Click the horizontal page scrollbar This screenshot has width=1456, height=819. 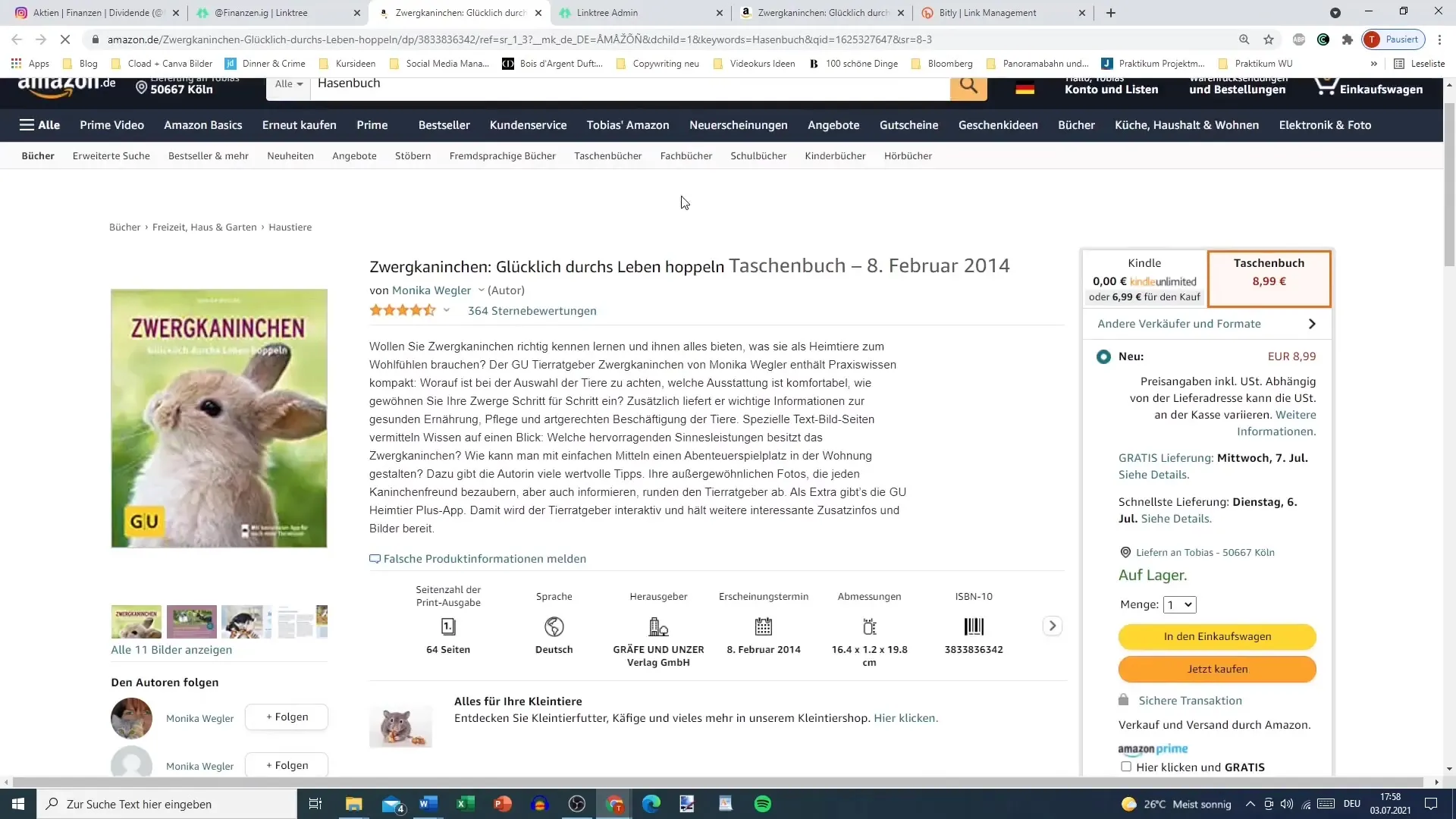point(717,782)
